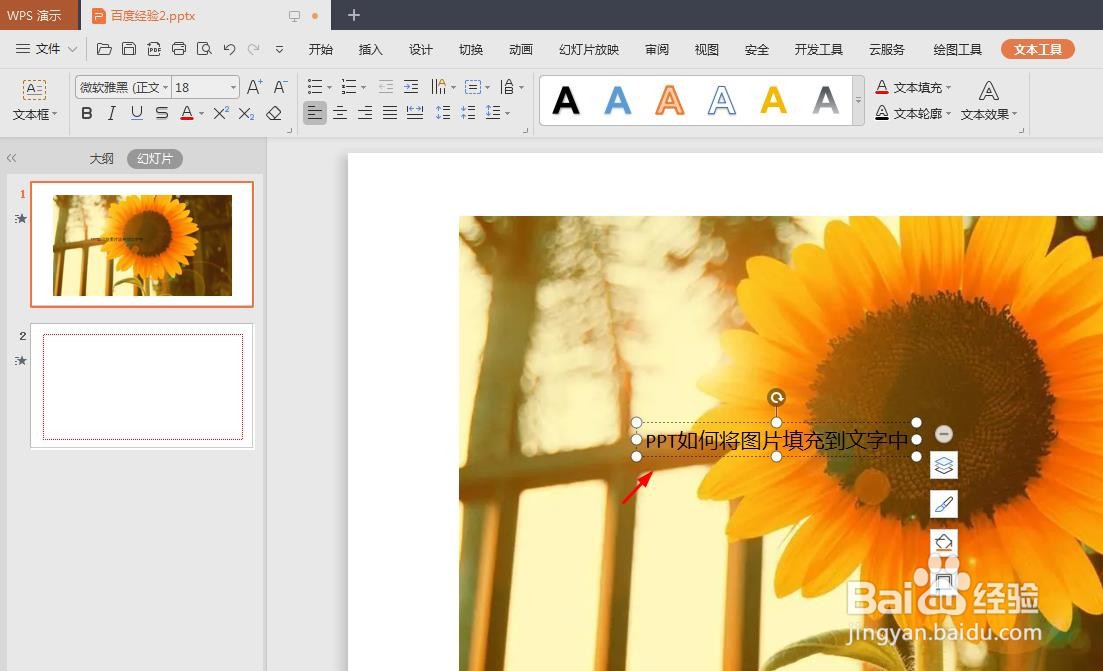Decrease the paragraph indent level
Screen dimensions: 1103x671
click(x=385, y=87)
